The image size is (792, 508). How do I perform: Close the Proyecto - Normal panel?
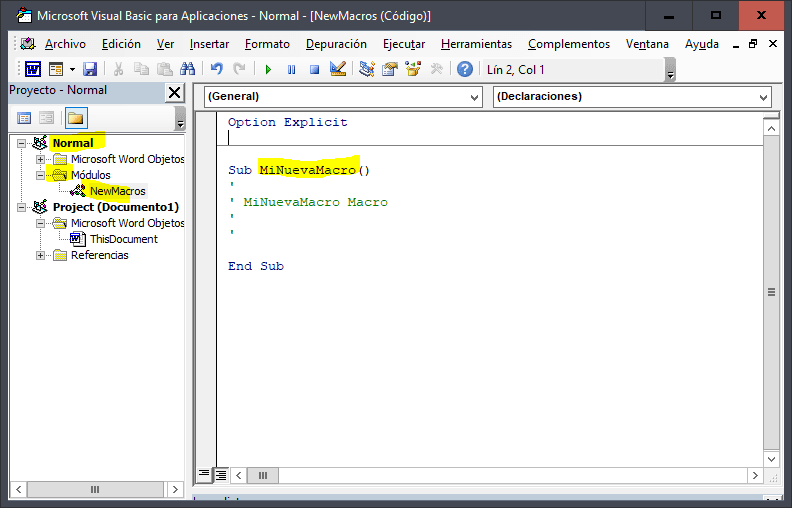(x=174, y=92)
